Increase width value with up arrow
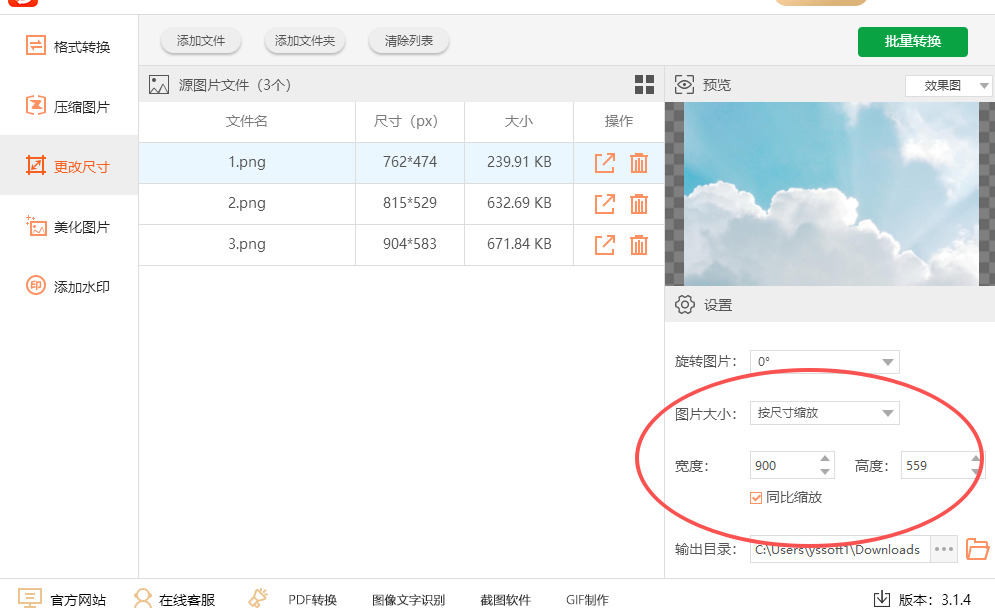Image resolution: width=995 pixels, height=616 pixels. point(825,459)
